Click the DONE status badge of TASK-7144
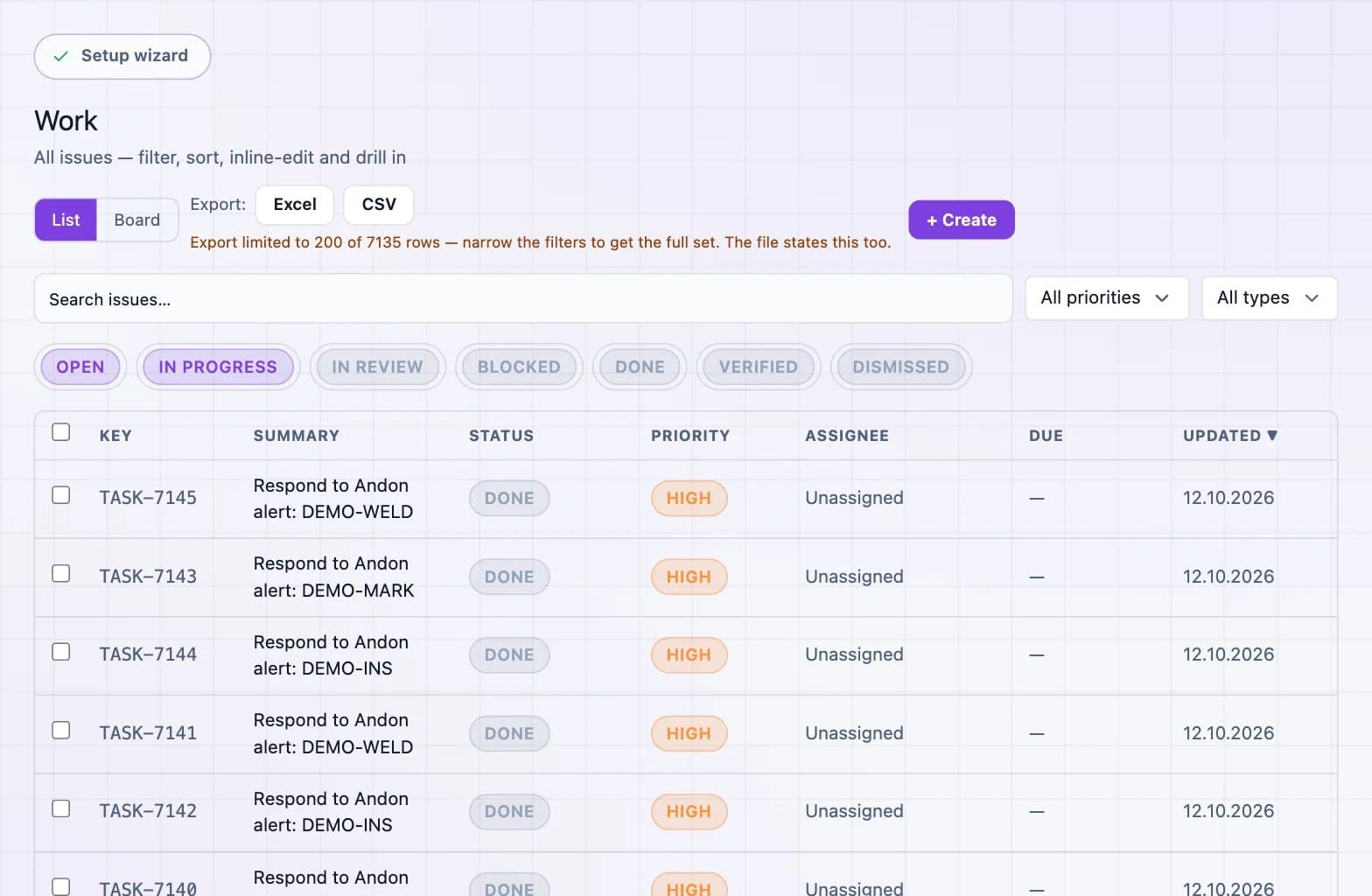This screenshot has height=896, width=1372. [x=509, y=655]
